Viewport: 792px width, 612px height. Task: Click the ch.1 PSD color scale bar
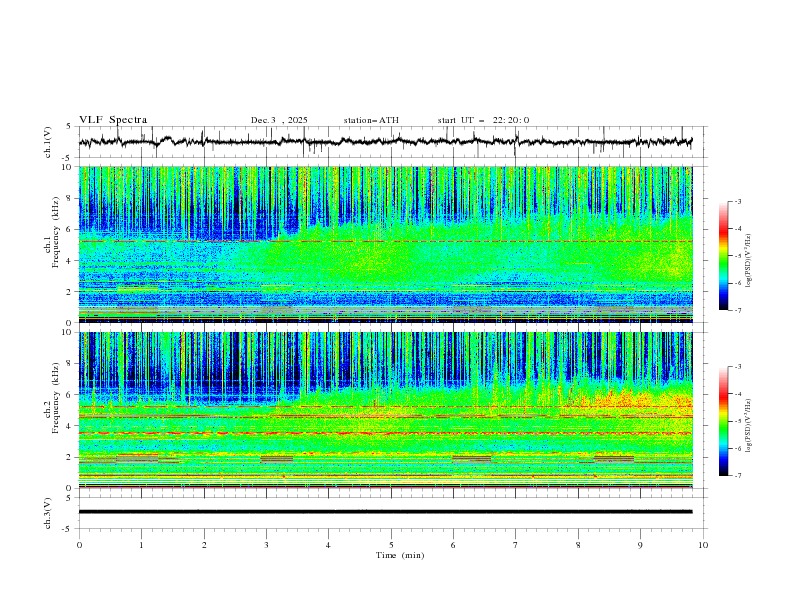723,255
